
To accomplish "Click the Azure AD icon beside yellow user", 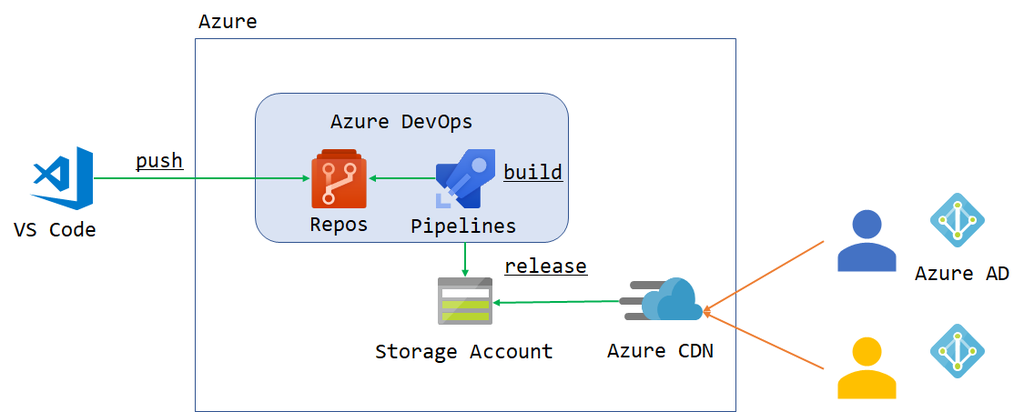I will pyautogui.click(x=957, y=351).
